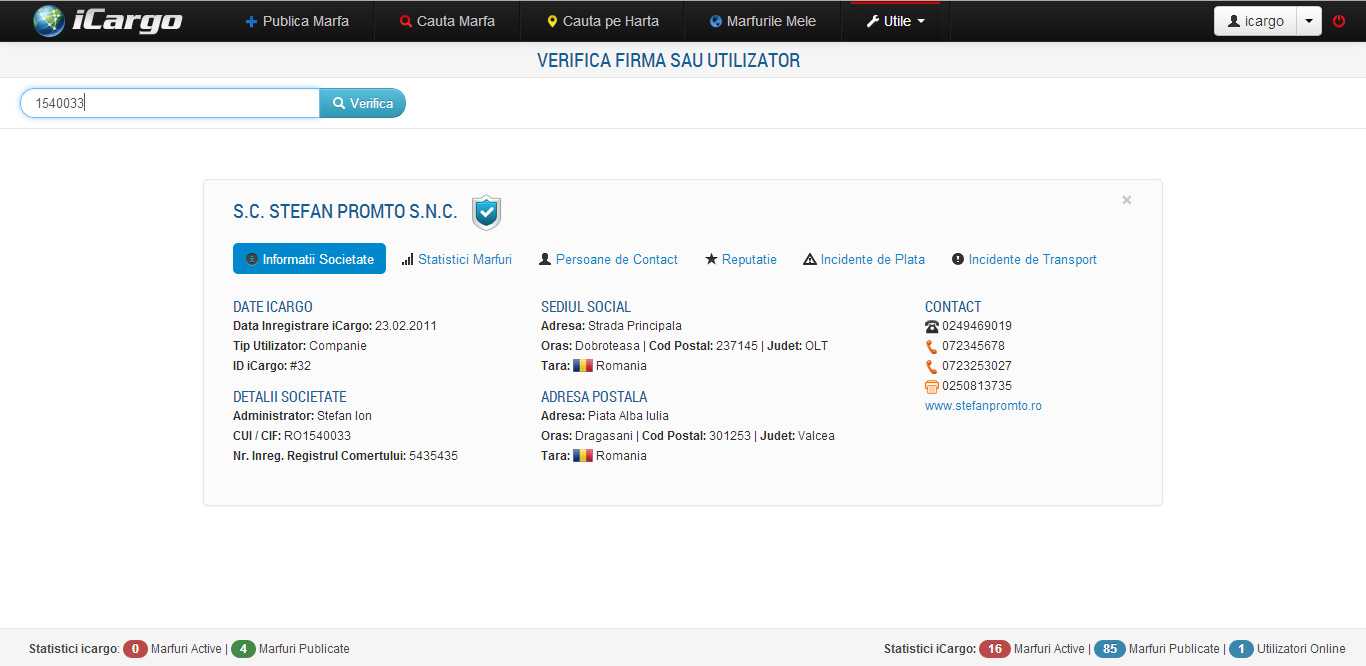Image resolution: width=1366 pixels, height=666 pixels.
Task: Click the iCargo globe logo
Action: 49,21
